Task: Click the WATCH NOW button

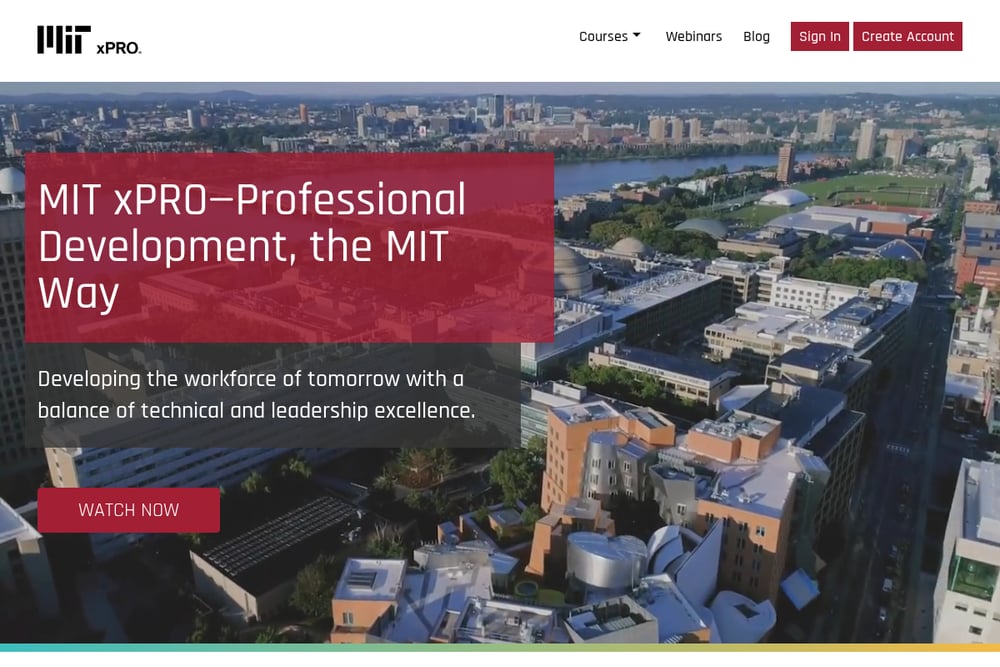Action: coord(129,510)
